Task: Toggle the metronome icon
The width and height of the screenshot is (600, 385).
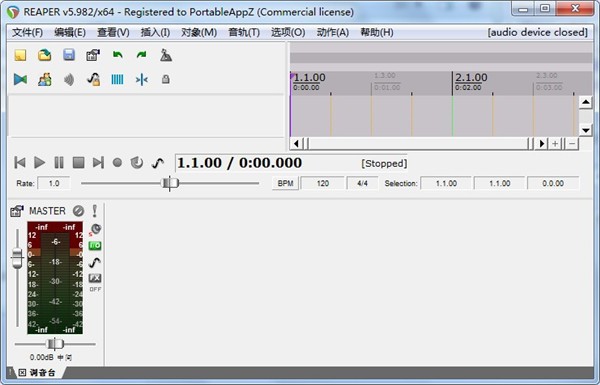Action: point(166,55)
